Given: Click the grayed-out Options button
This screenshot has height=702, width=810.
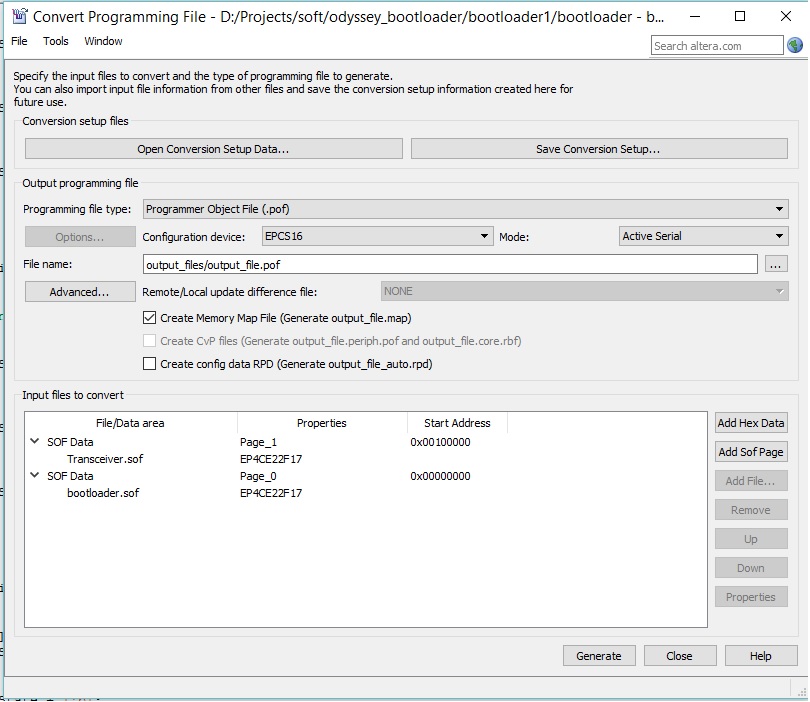Looking at the screenshot, I should pyautogui.click(x=80, y=237).
